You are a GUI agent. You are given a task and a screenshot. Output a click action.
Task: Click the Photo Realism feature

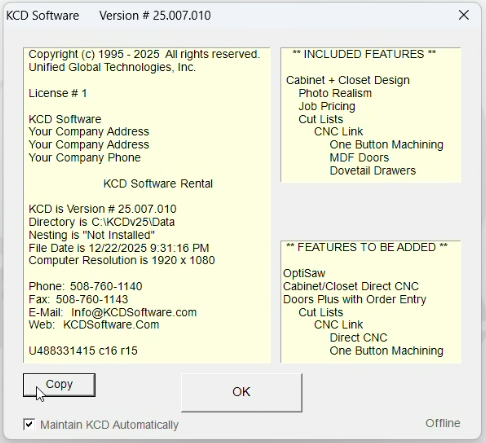click(x=335, y=93)
